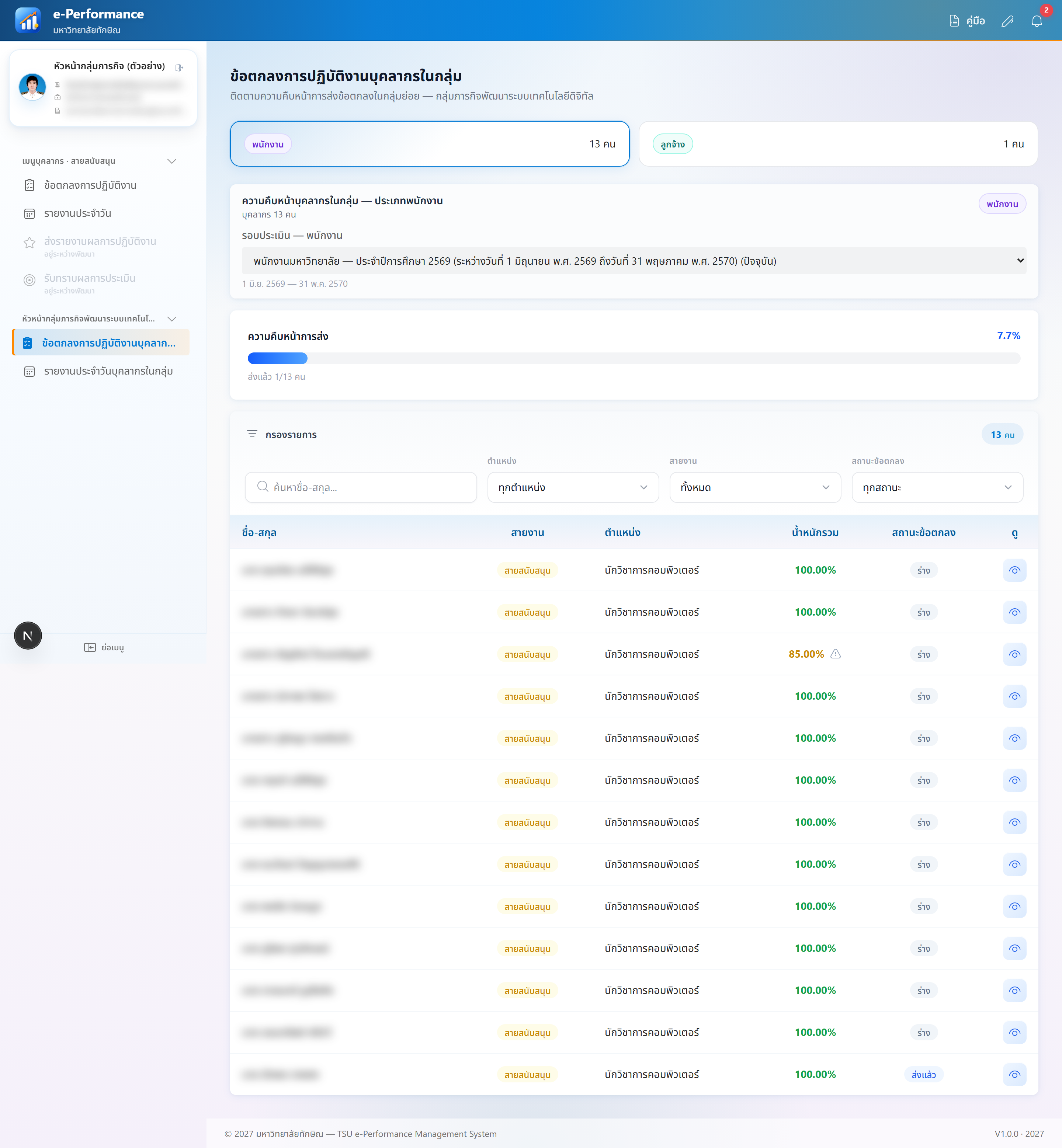
Task: Select the ลูกจ้าง 1 คน card
Action: coord(838,144)
